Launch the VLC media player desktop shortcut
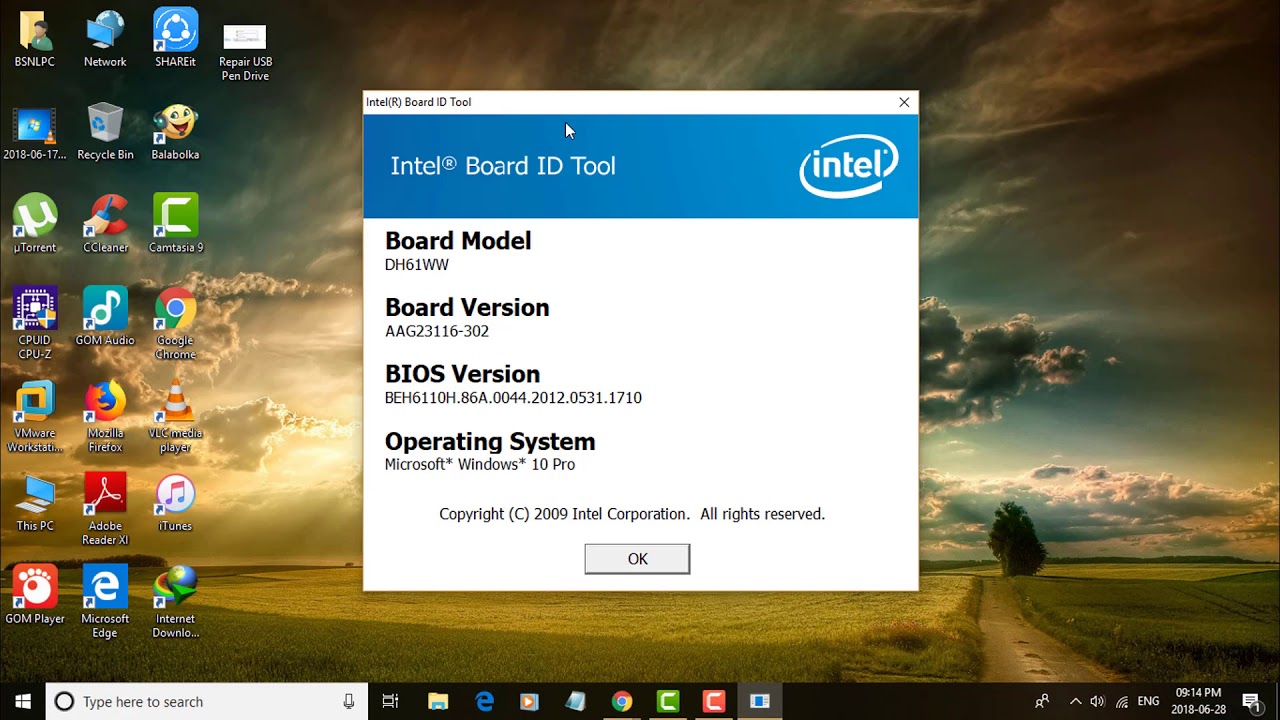Screen dimensions: 1280x720 click(175, 417)
